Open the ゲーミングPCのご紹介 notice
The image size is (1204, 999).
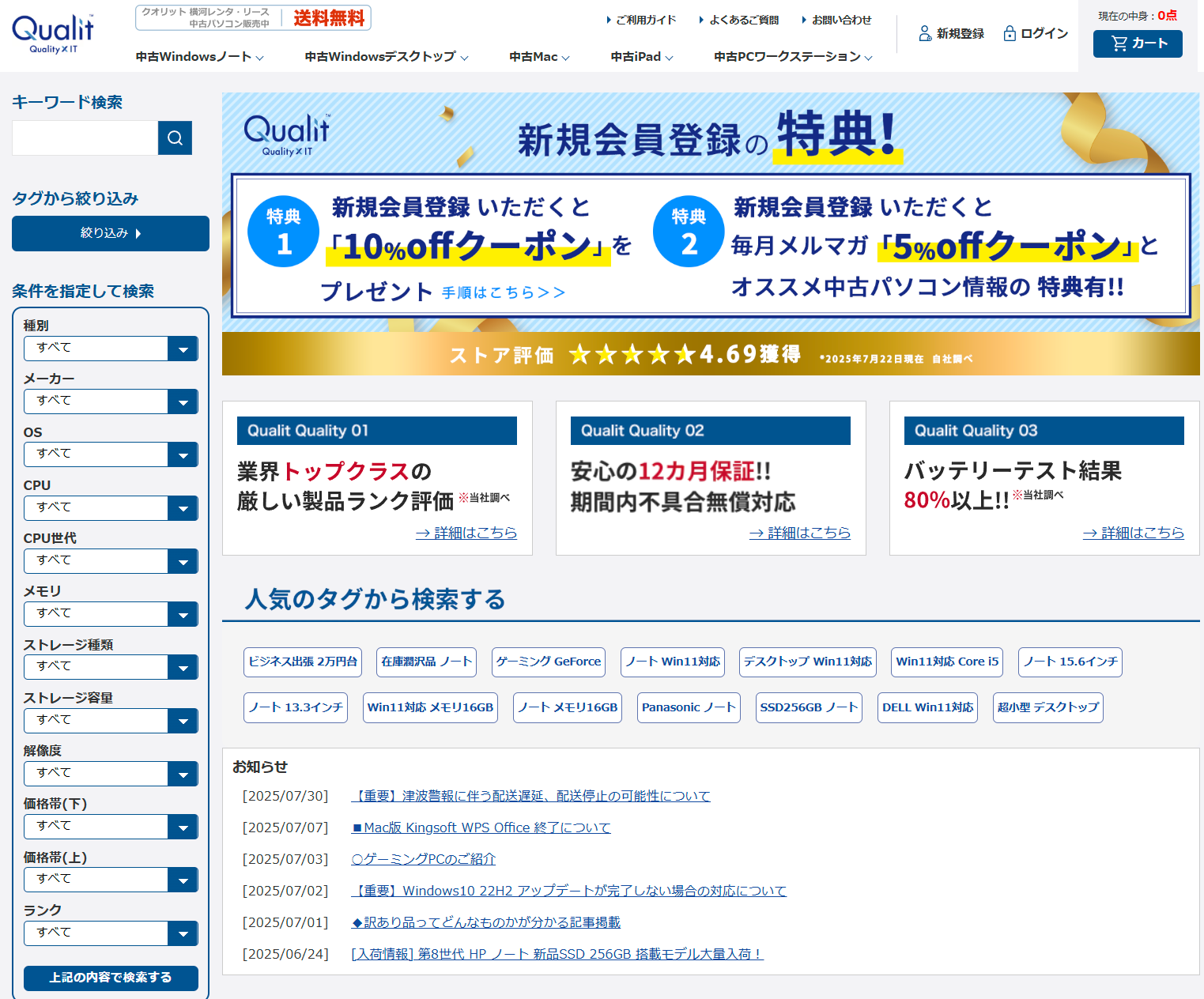click(423, 859)
